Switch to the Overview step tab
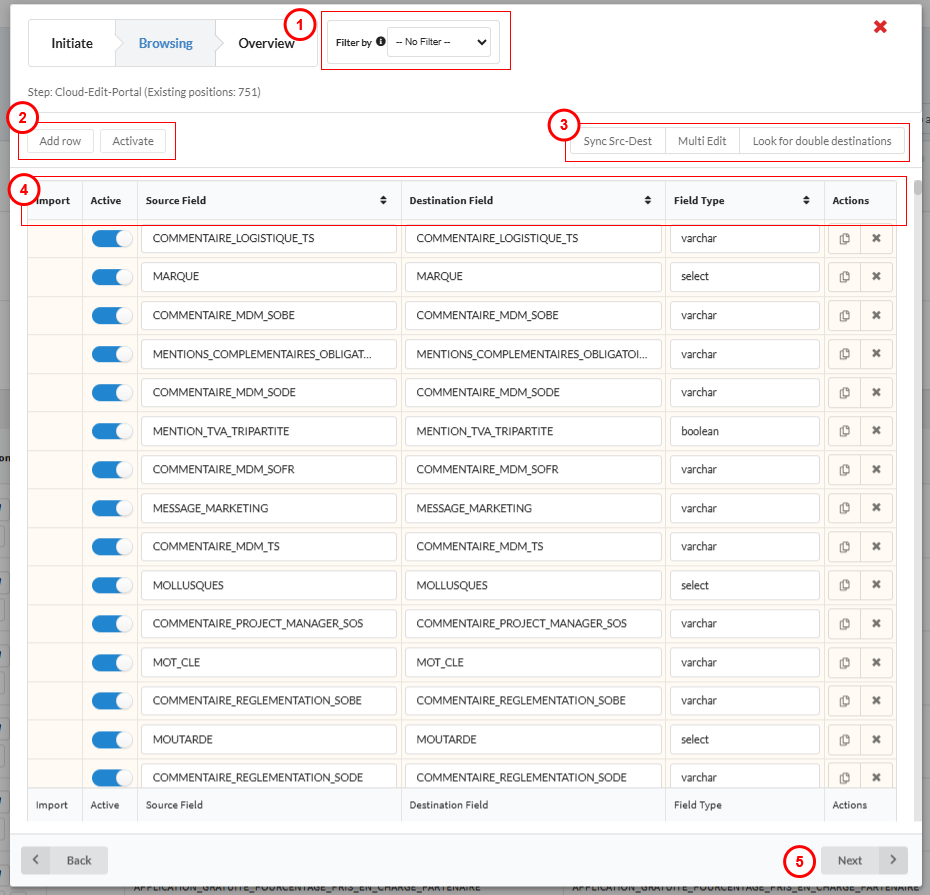Viewport: 930px width, 895px height. coord(266,43)
